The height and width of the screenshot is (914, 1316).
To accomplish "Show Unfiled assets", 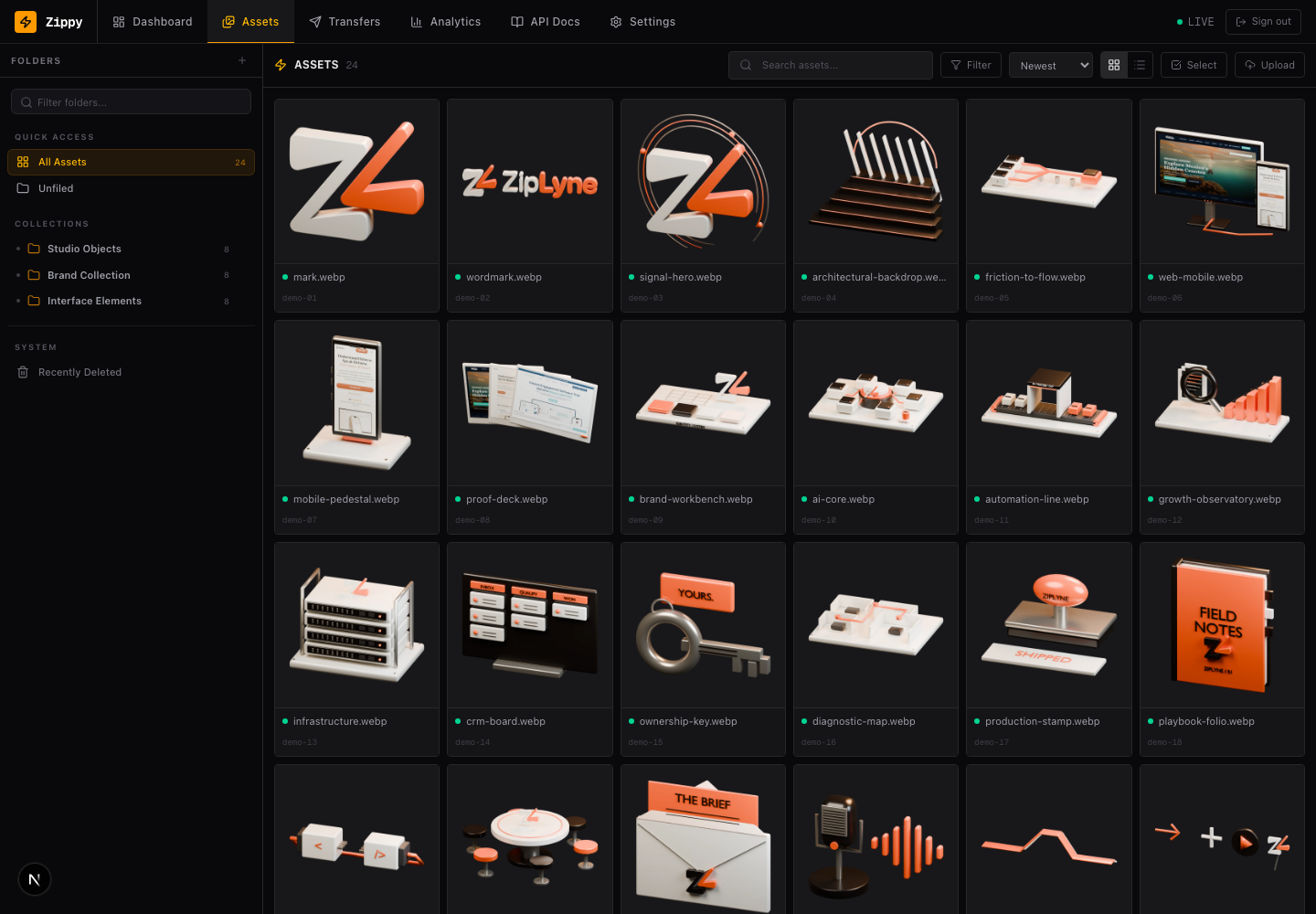I will (x=131, y=188).
